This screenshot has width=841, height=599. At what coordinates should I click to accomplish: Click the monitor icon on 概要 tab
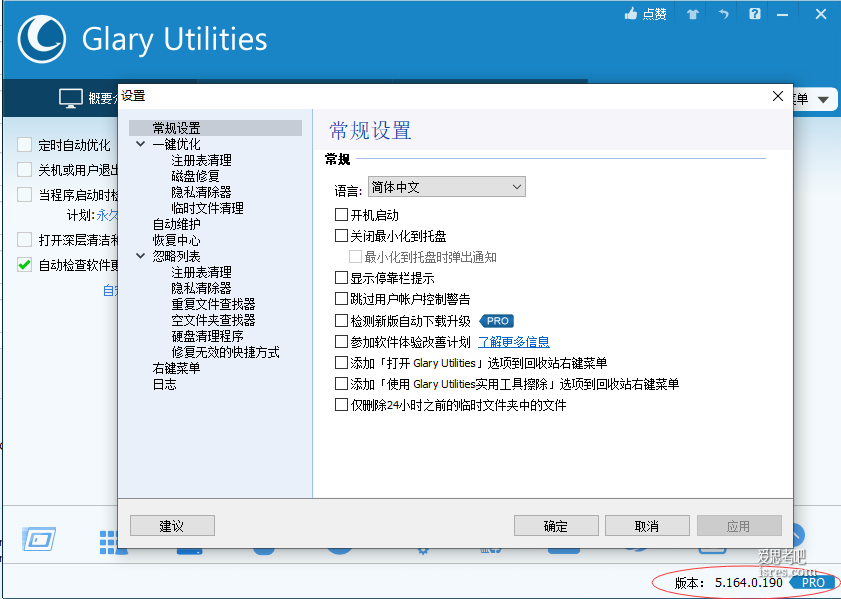click(x=71, y=98)
